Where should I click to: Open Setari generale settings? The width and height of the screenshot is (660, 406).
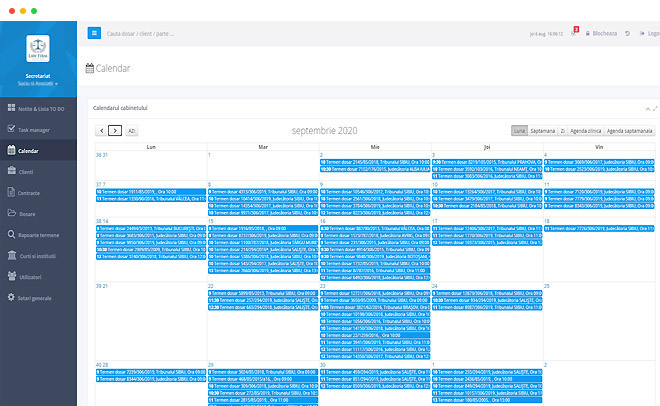(35, 298)
